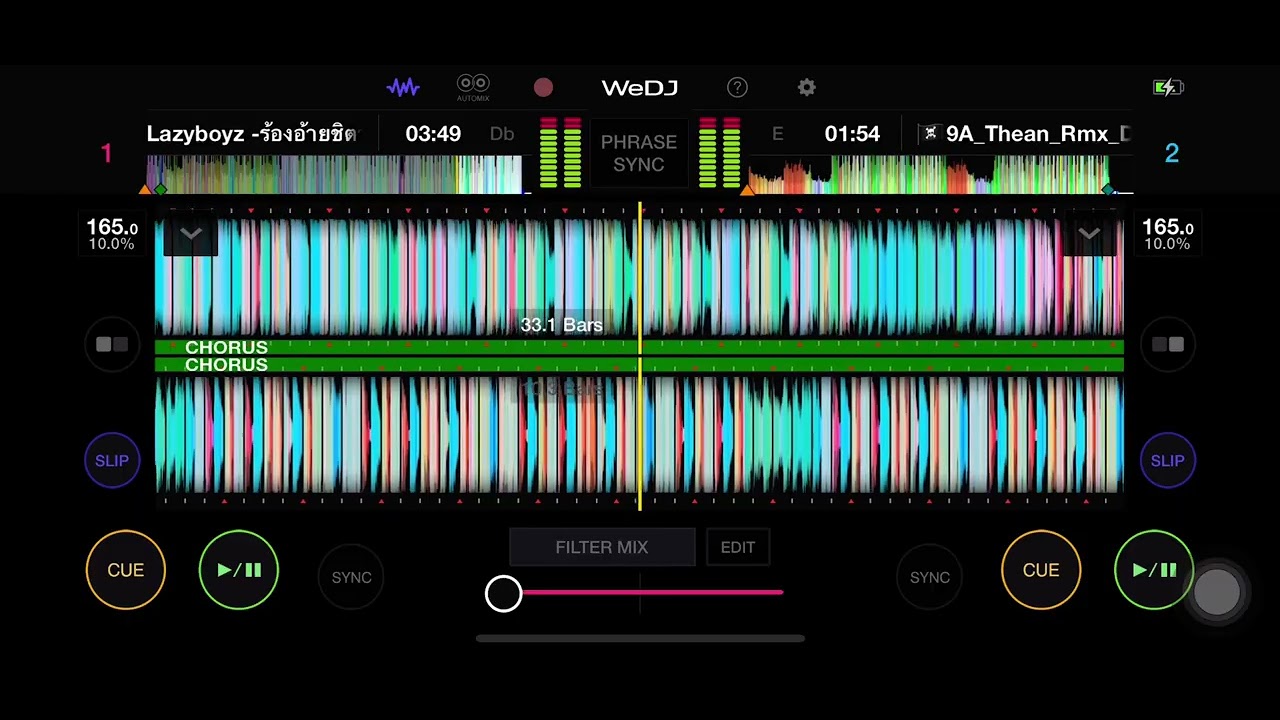Open the waveform view icon

point(403,88)
